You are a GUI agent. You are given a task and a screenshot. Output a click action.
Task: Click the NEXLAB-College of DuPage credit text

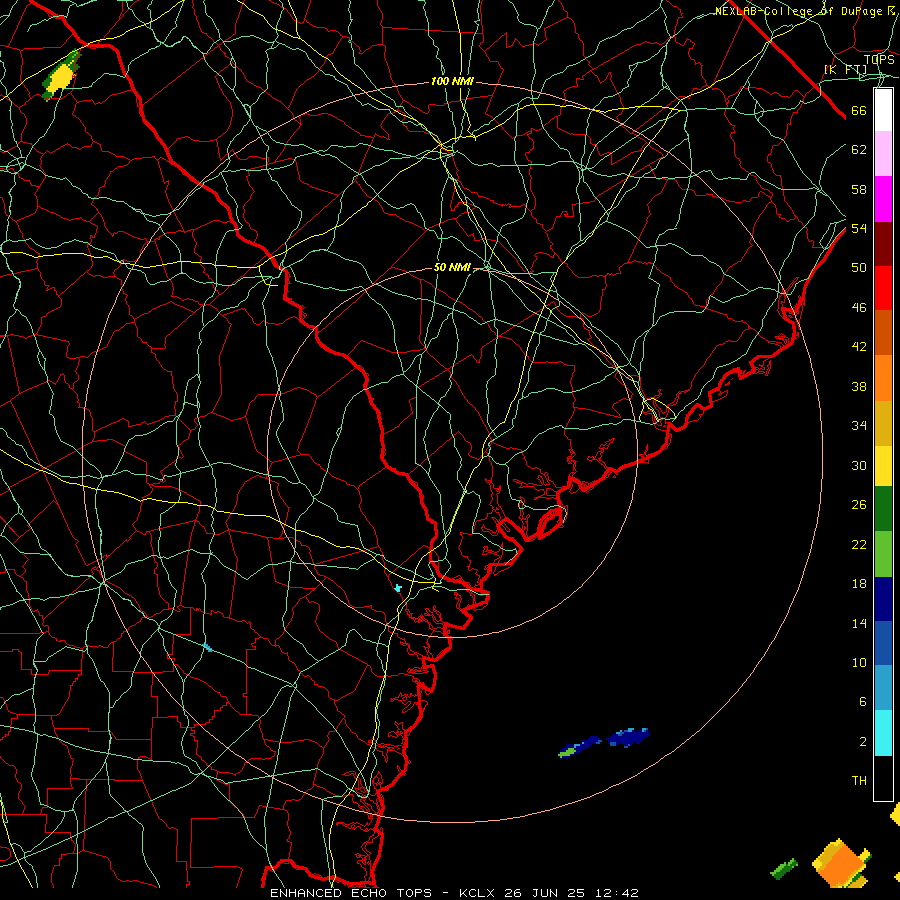(x=805, y=11)
